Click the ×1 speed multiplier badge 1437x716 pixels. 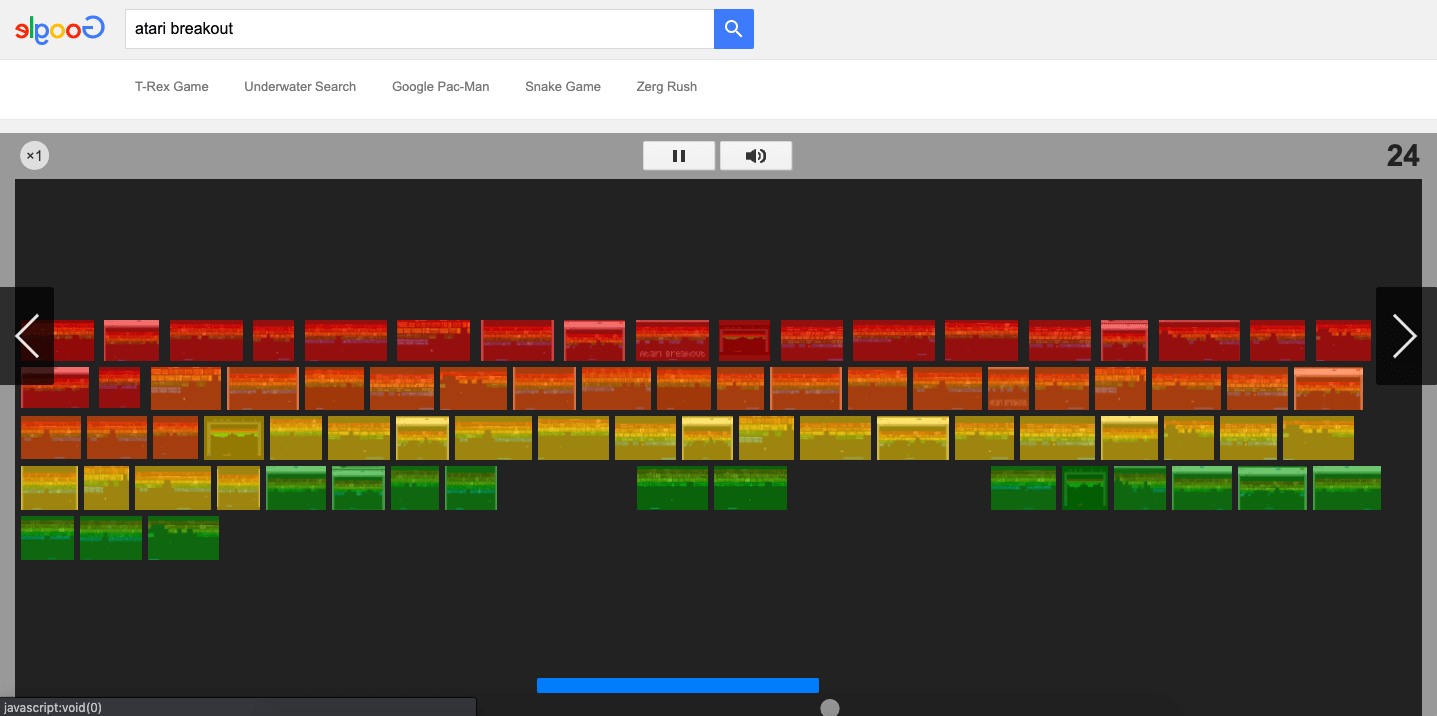(35, 156)
